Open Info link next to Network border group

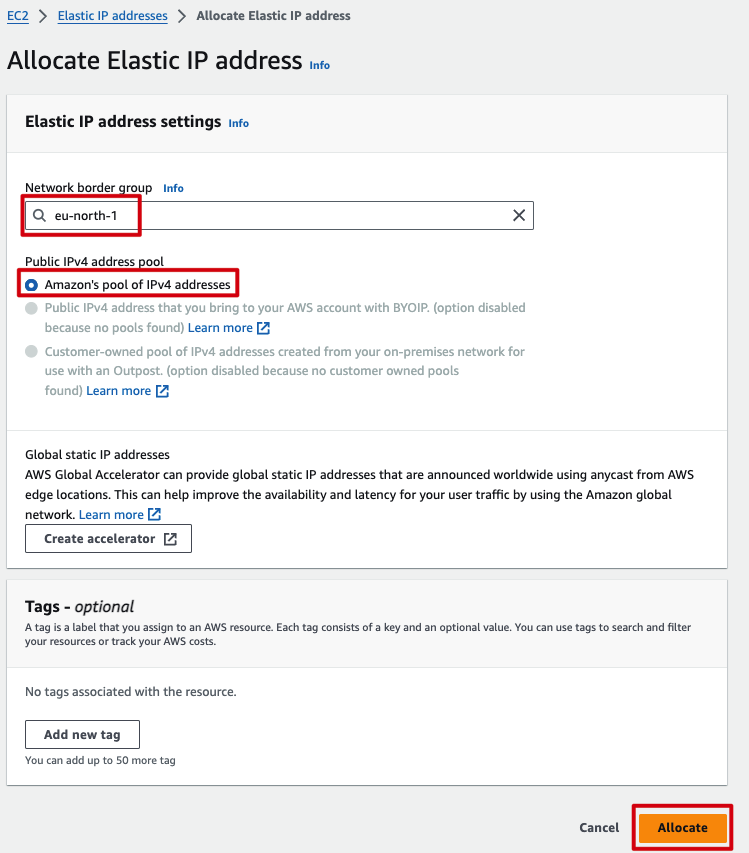173,188
